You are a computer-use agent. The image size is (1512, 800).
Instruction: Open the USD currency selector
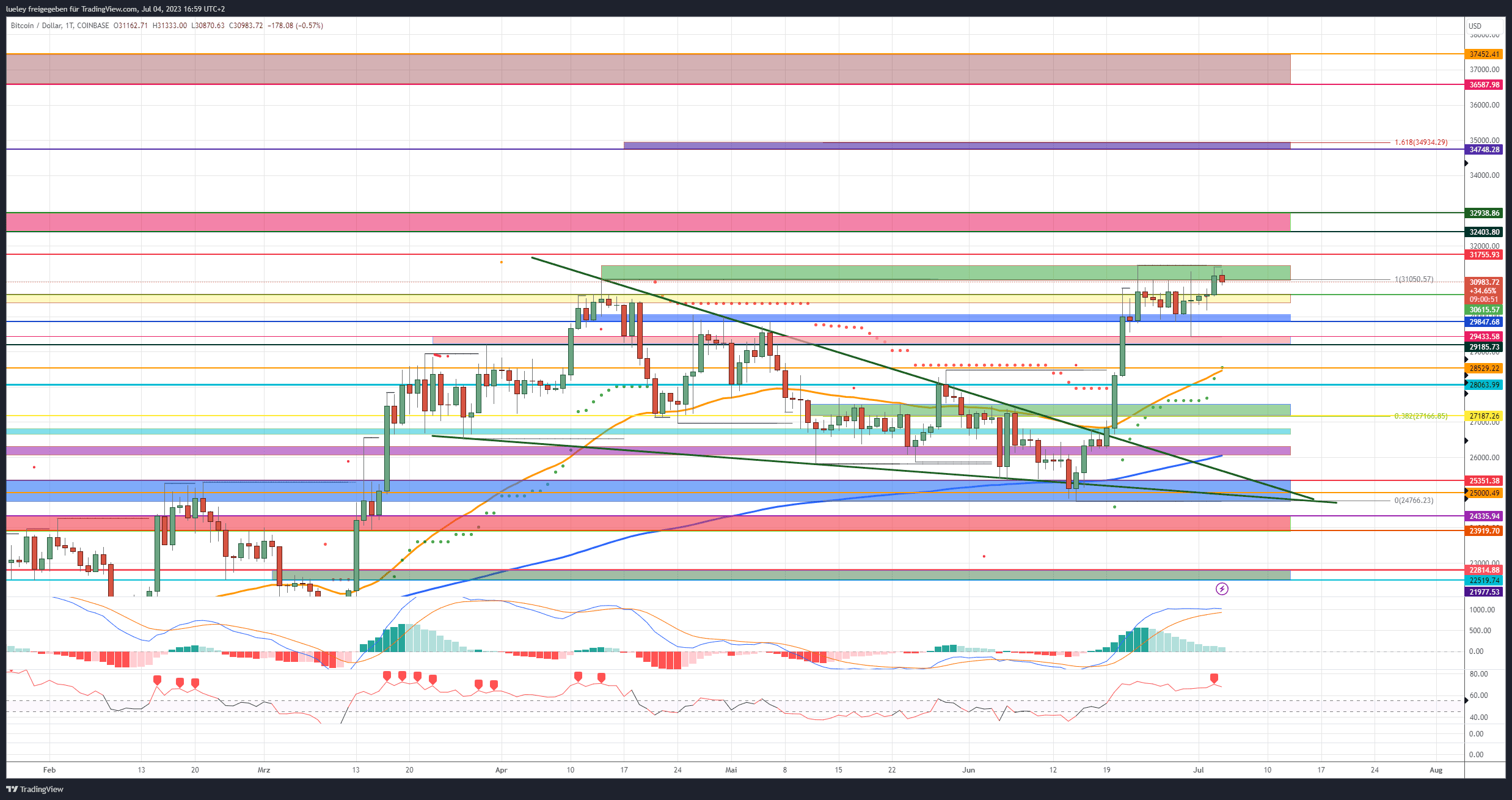click(1485, 26)
